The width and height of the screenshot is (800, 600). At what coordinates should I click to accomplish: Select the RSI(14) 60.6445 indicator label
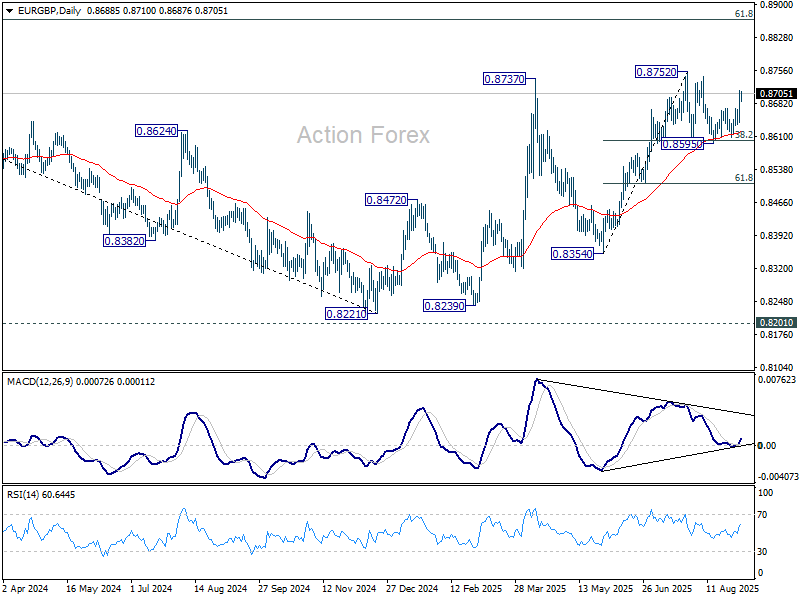pos(41,495)
